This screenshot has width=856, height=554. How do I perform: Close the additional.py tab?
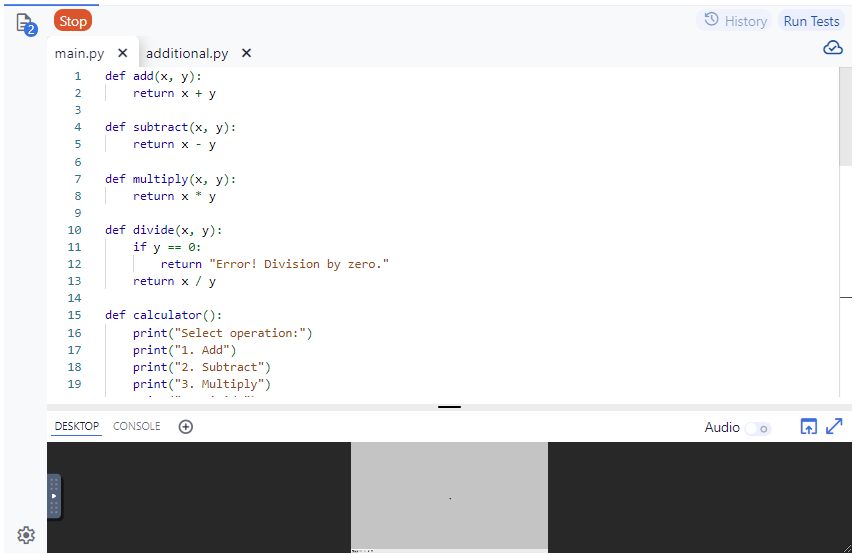point(246,53)
